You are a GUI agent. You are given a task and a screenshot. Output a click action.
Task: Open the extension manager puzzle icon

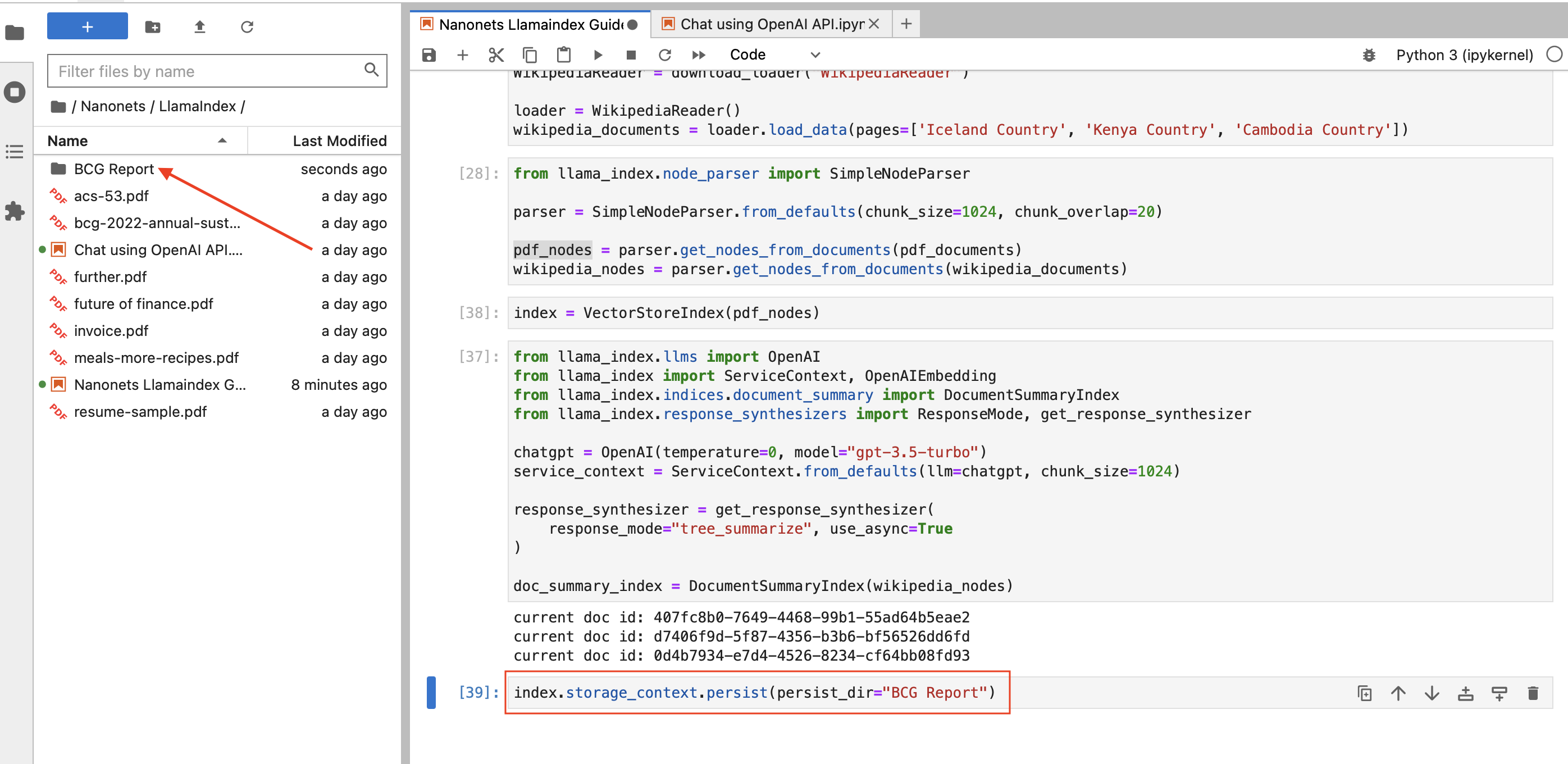15,211
